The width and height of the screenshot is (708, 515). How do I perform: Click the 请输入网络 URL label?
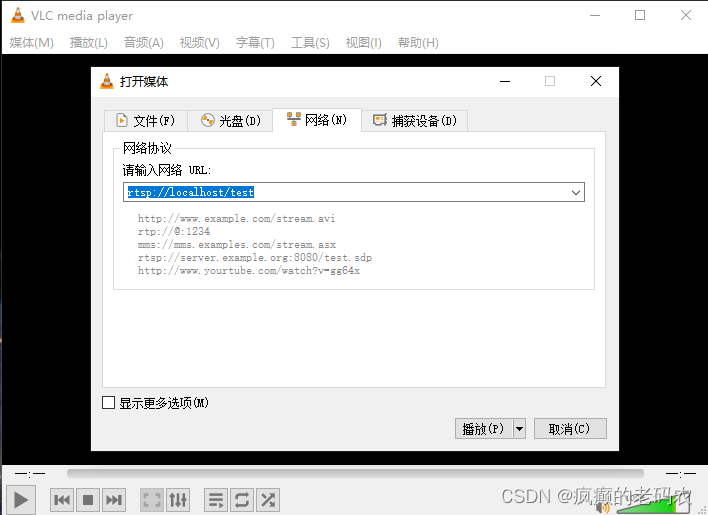[167, 170]
